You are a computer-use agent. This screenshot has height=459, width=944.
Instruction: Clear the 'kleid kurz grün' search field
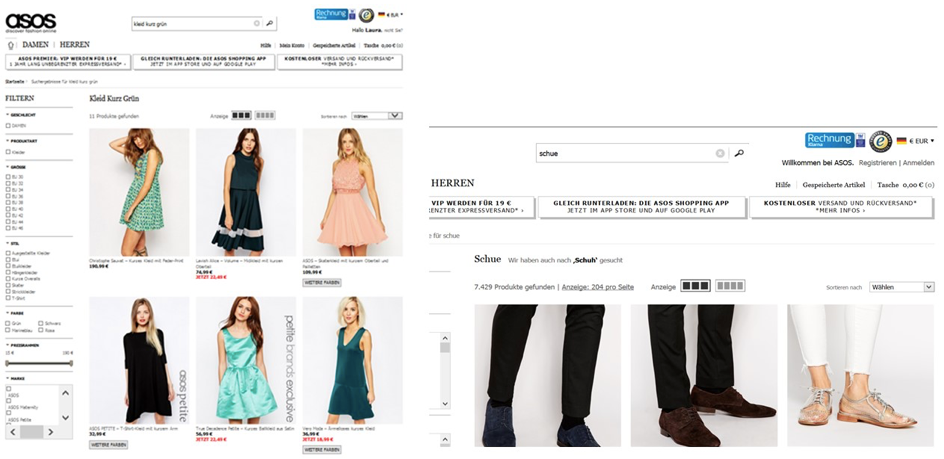pos(256,23)
